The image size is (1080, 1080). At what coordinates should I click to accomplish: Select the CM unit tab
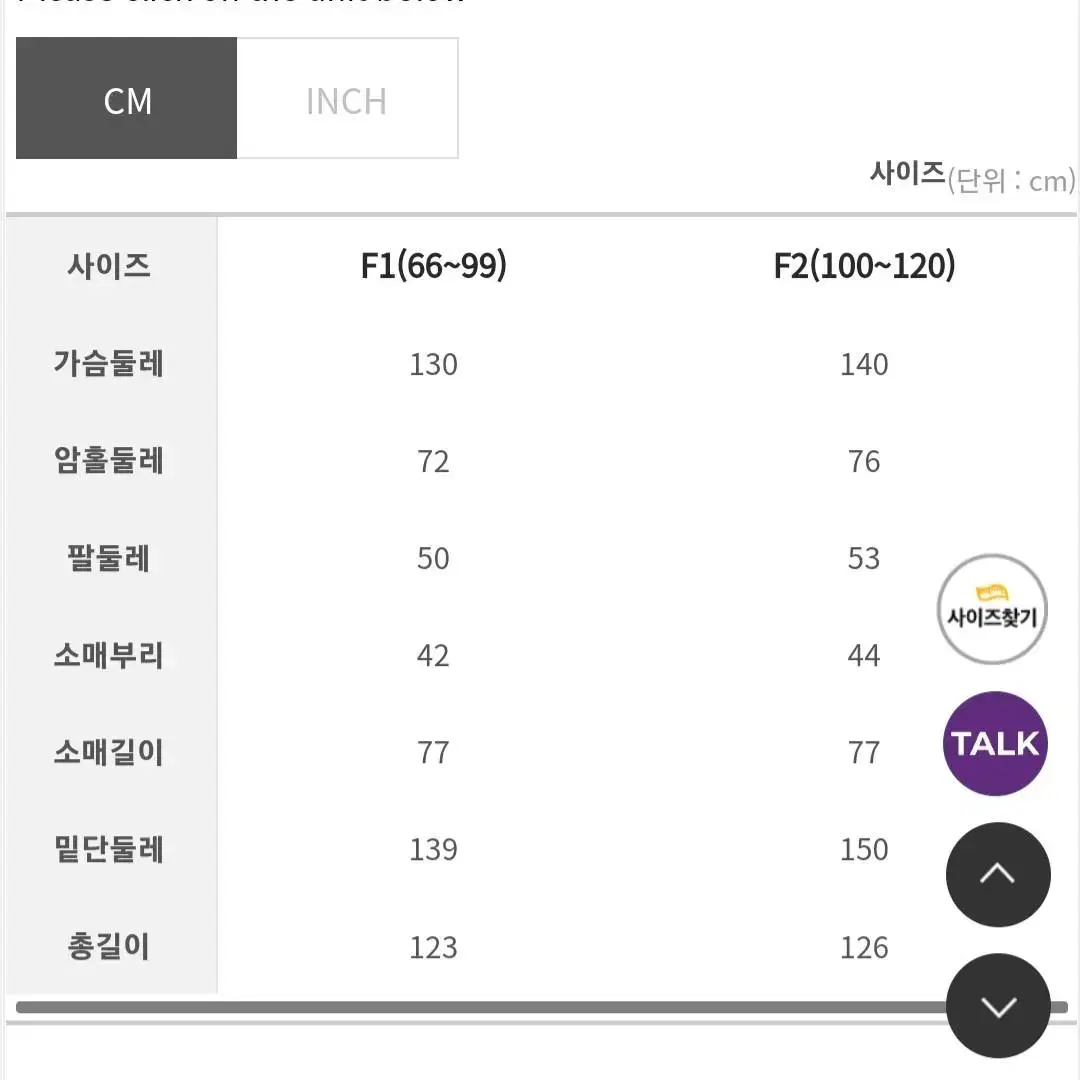coord(127,98)
